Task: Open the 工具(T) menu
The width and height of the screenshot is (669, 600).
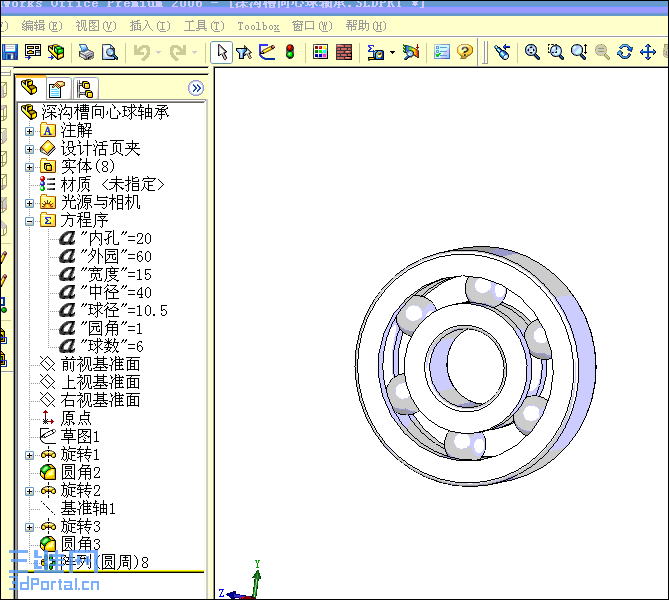Action: pyautogui.click(x=204, y=26)
